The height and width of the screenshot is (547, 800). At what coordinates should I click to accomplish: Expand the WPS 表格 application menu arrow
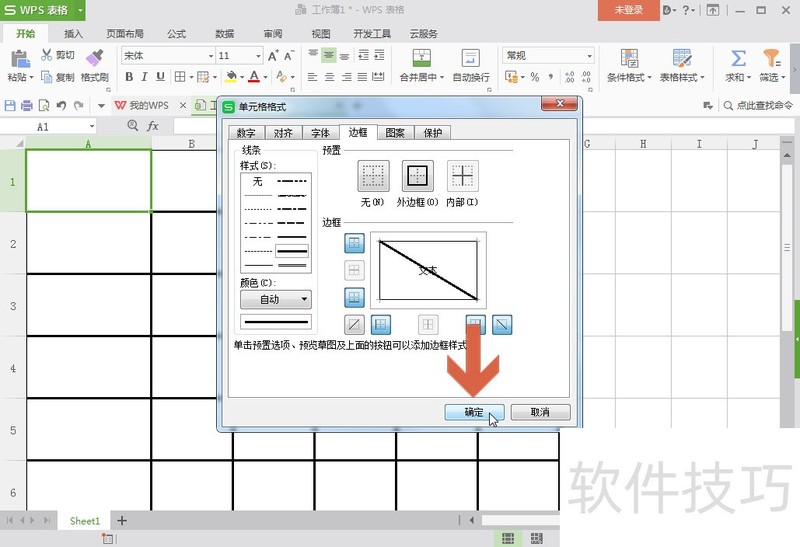(80, 10)
